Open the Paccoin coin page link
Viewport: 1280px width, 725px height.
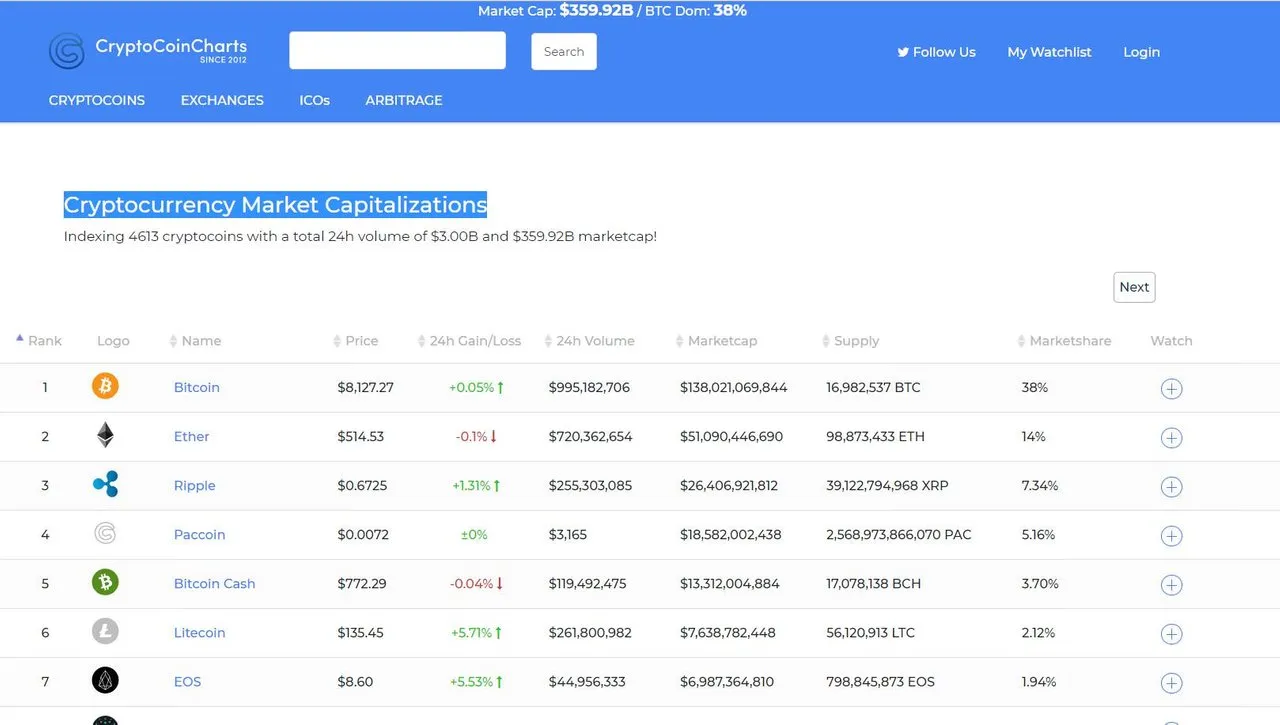[x=200, y=534]
